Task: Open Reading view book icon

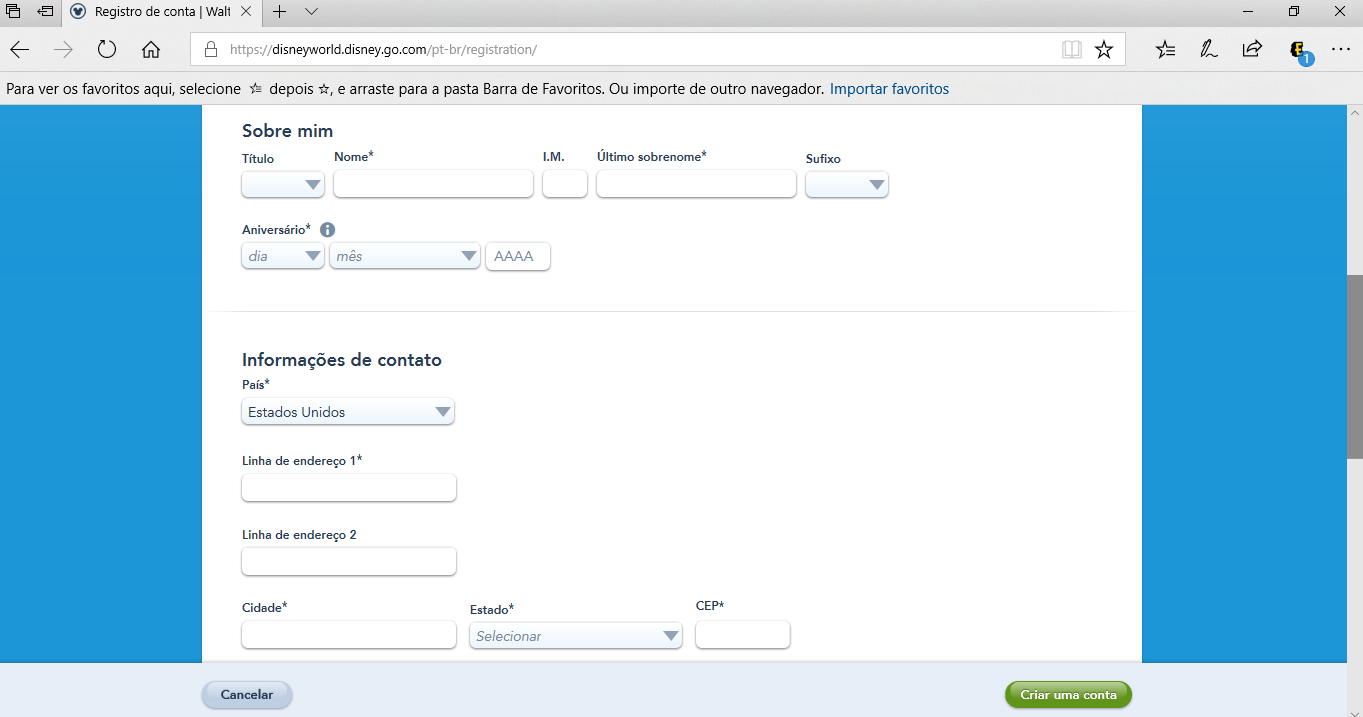Action: [x=1072, y=49]
